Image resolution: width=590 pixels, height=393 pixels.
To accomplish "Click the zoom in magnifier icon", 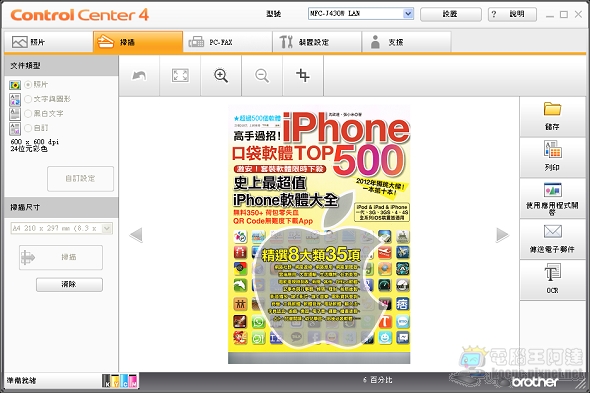I will click(x=221, y=76).
